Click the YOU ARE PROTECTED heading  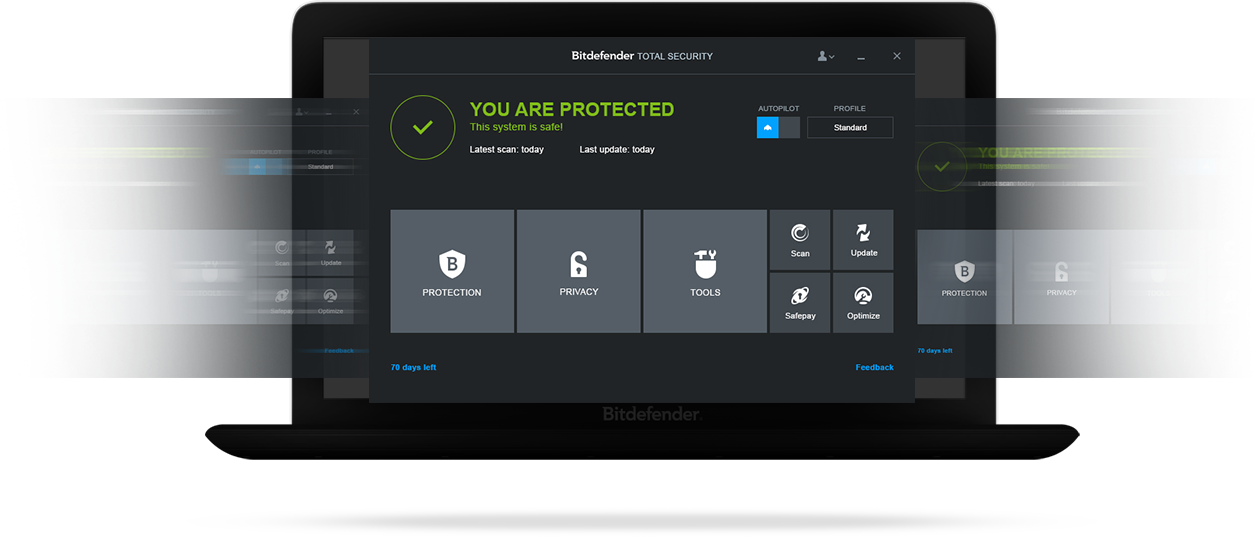pos(572,109)
